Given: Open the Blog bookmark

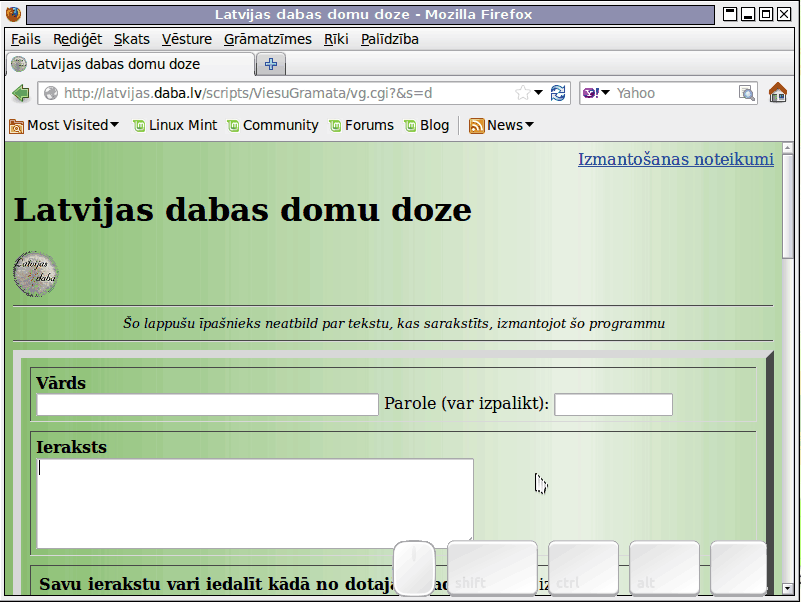Looking at the screenshot, I should (x=427, y=125).
